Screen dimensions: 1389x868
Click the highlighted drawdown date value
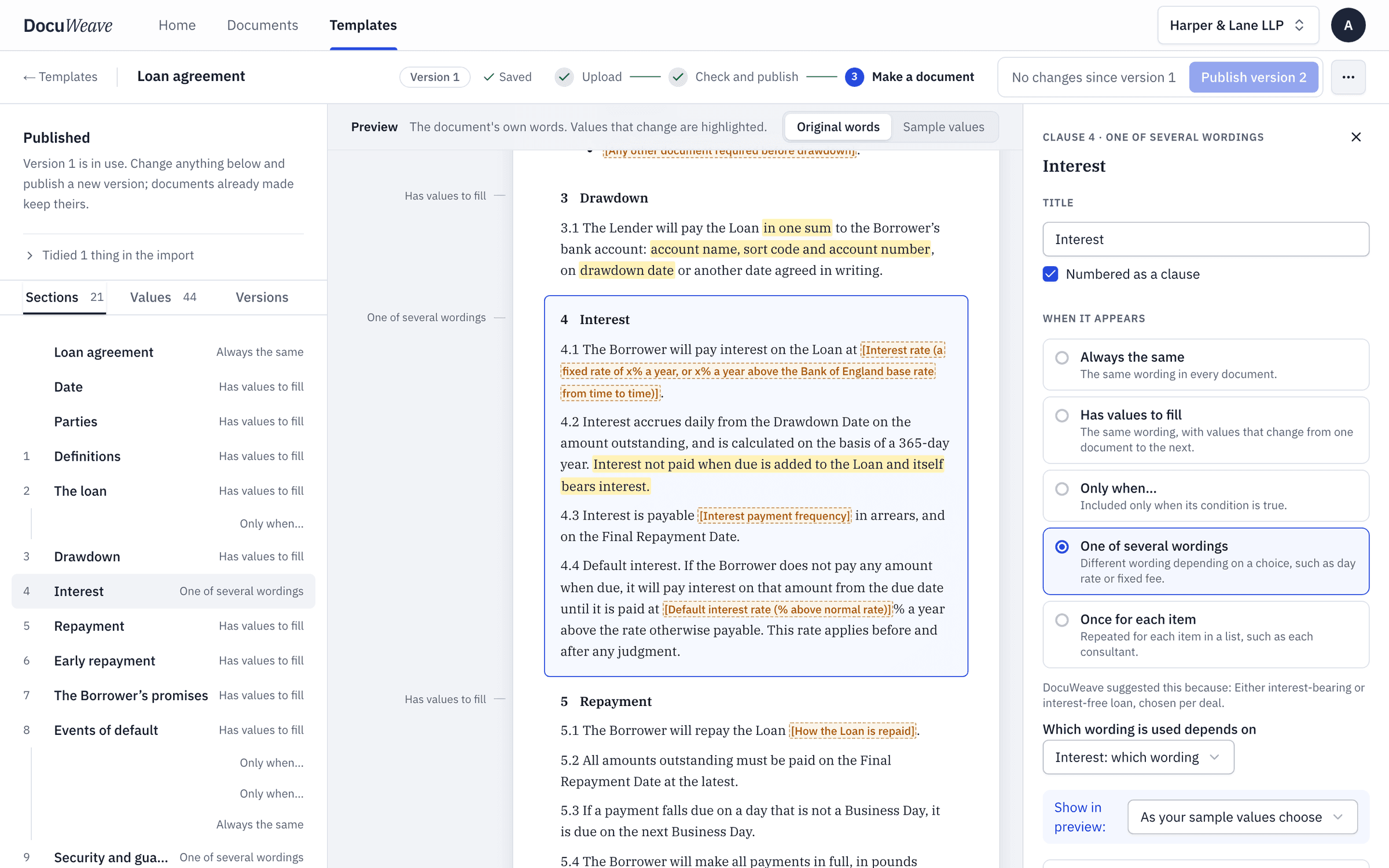(627, 270)
